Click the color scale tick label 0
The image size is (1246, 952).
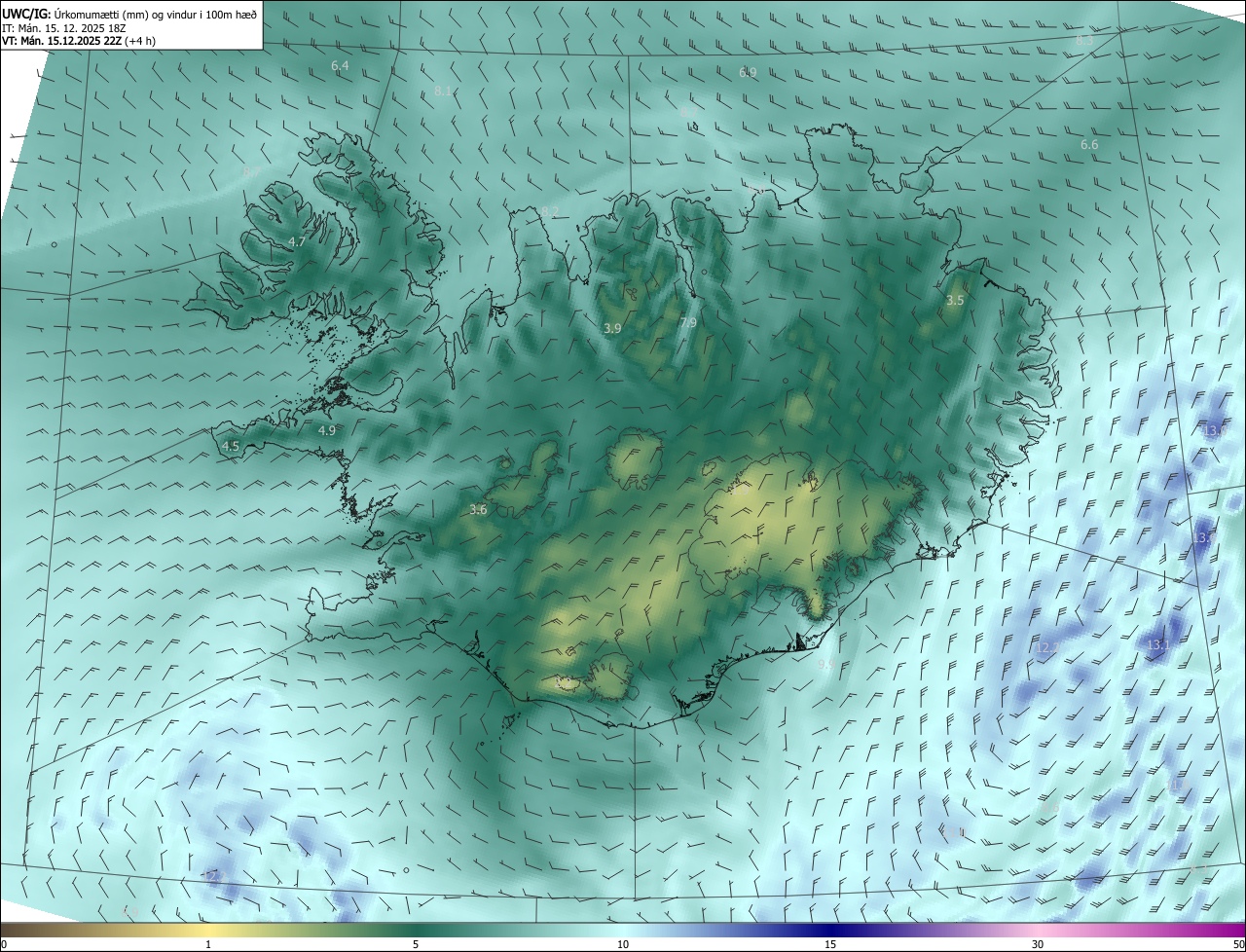pyautogui.click(x=3, y=944)
